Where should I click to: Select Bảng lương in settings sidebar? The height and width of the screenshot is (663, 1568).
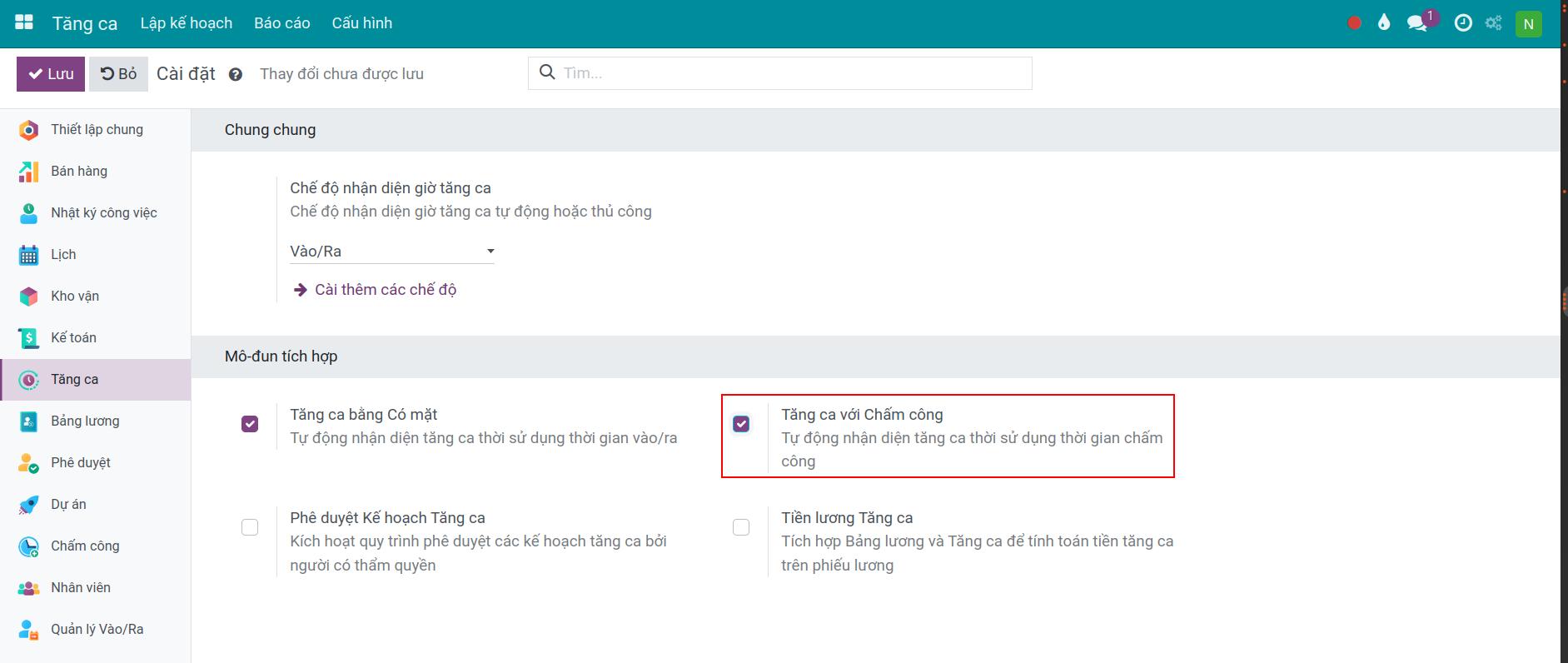pyautogui.click(x=85, y=421)
